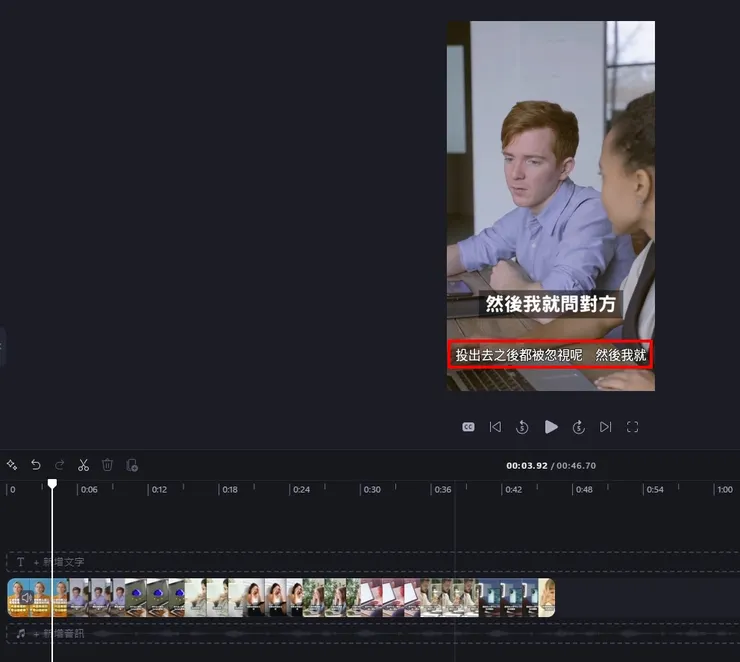
Task: Duplicate the selected clip
Action: pos(132,465)
